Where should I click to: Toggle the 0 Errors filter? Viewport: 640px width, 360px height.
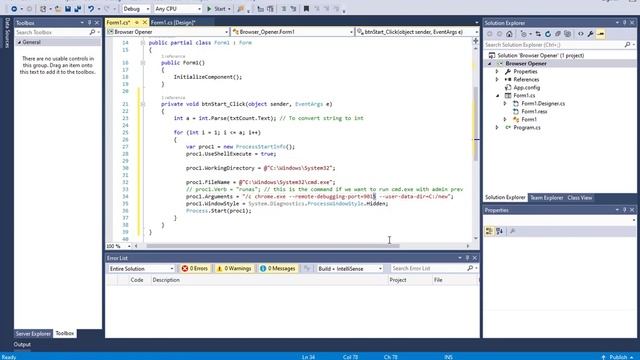[x=195, y=268]
